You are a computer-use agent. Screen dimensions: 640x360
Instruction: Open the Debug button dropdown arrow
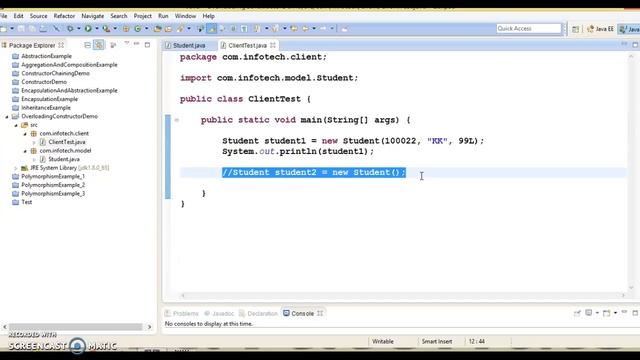pos(79,29)
